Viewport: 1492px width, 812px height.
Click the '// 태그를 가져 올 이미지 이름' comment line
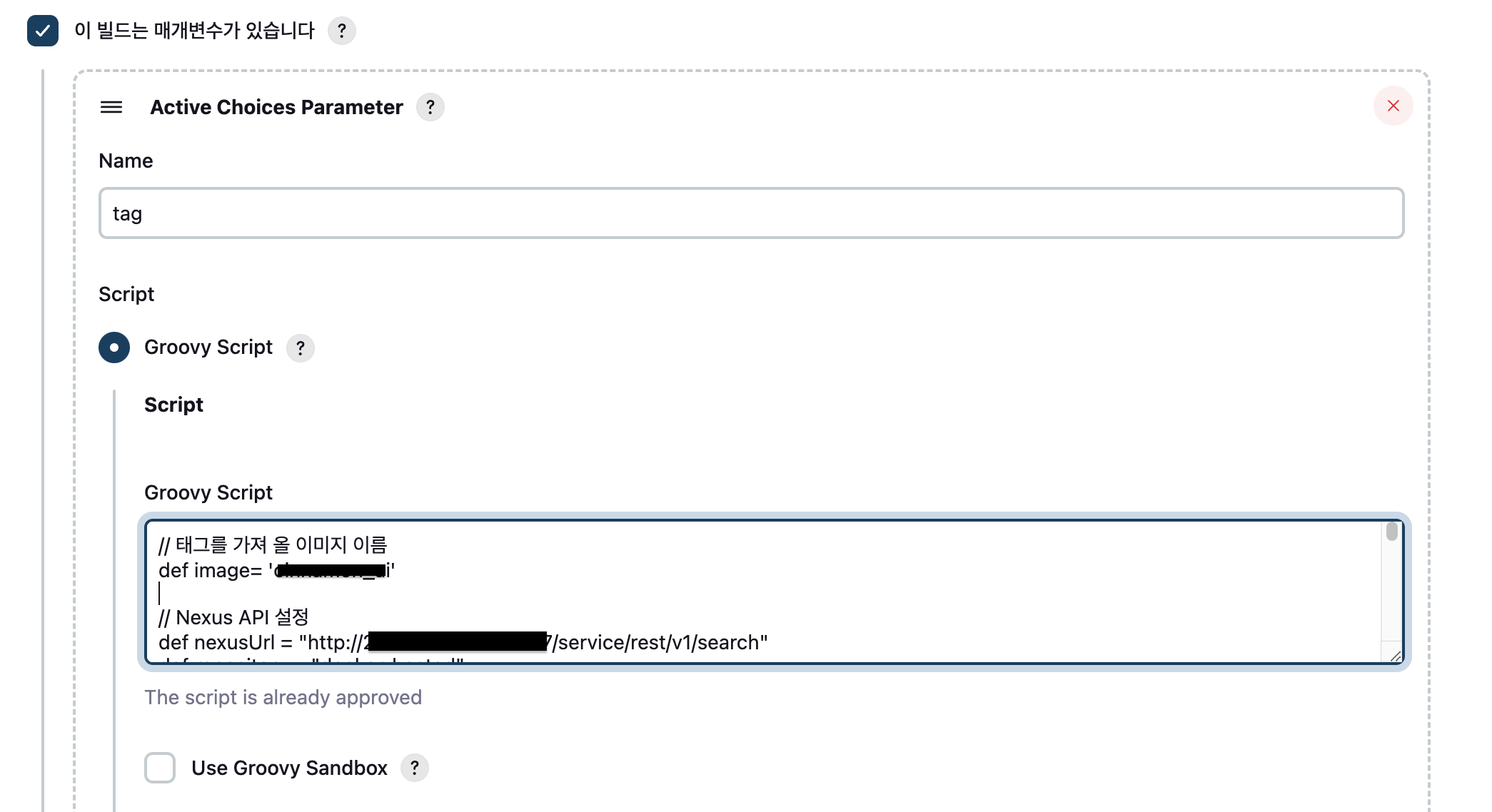click(273, 545)
